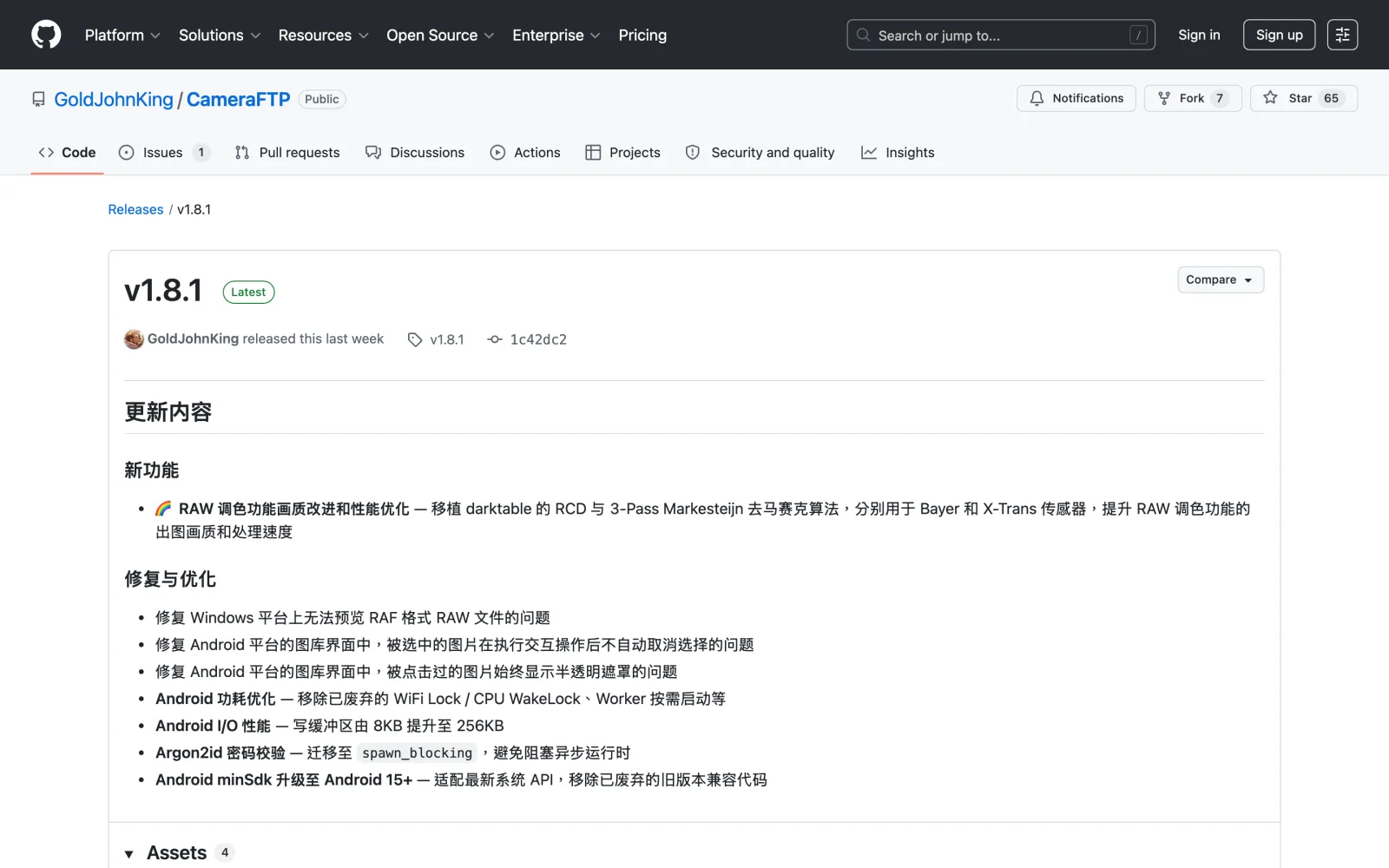Image resolution: width=1389 pixels, height=868 pixels.
Task: Click the 新功能 heading
Action: pos(152,470)
